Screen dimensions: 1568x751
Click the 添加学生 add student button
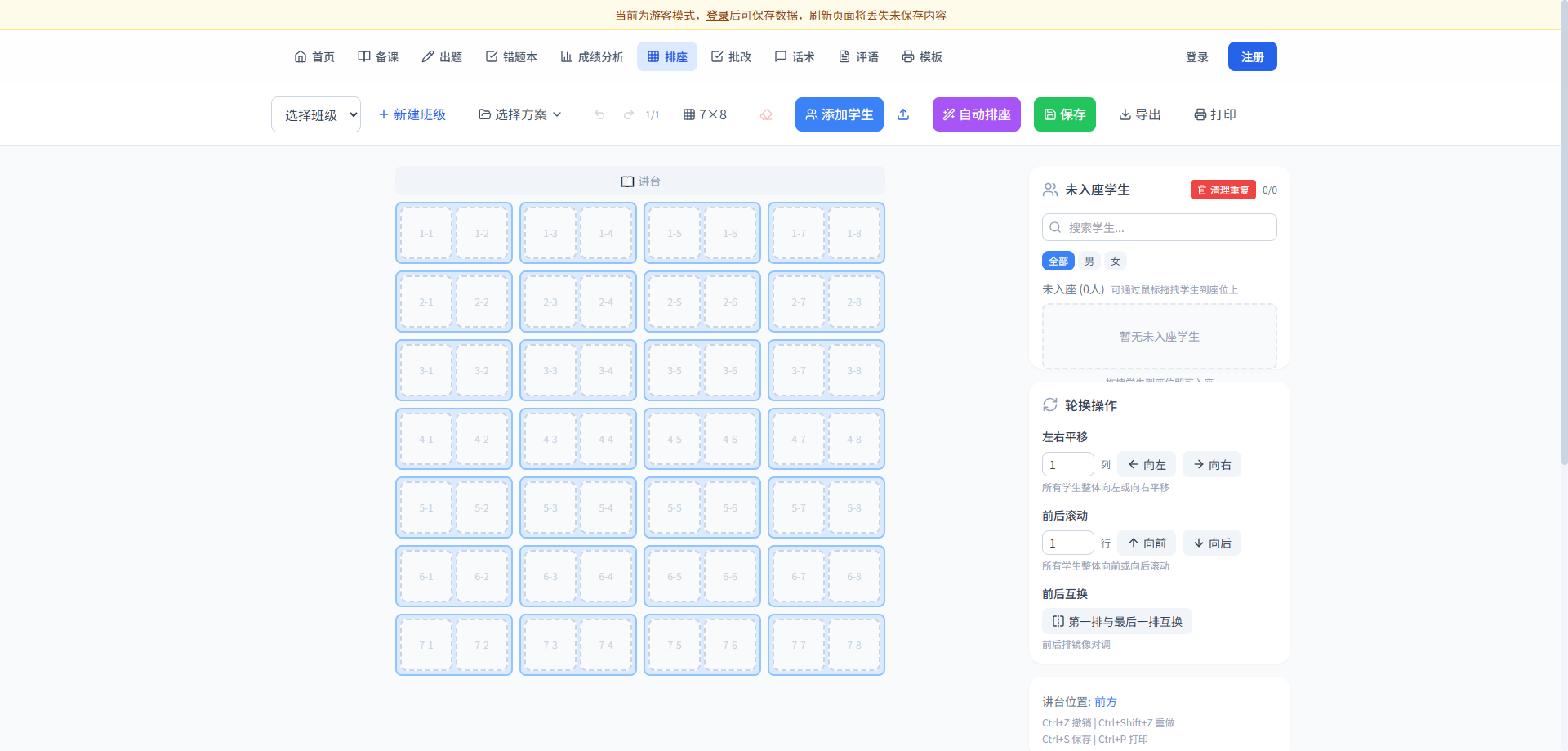(840, 114)
